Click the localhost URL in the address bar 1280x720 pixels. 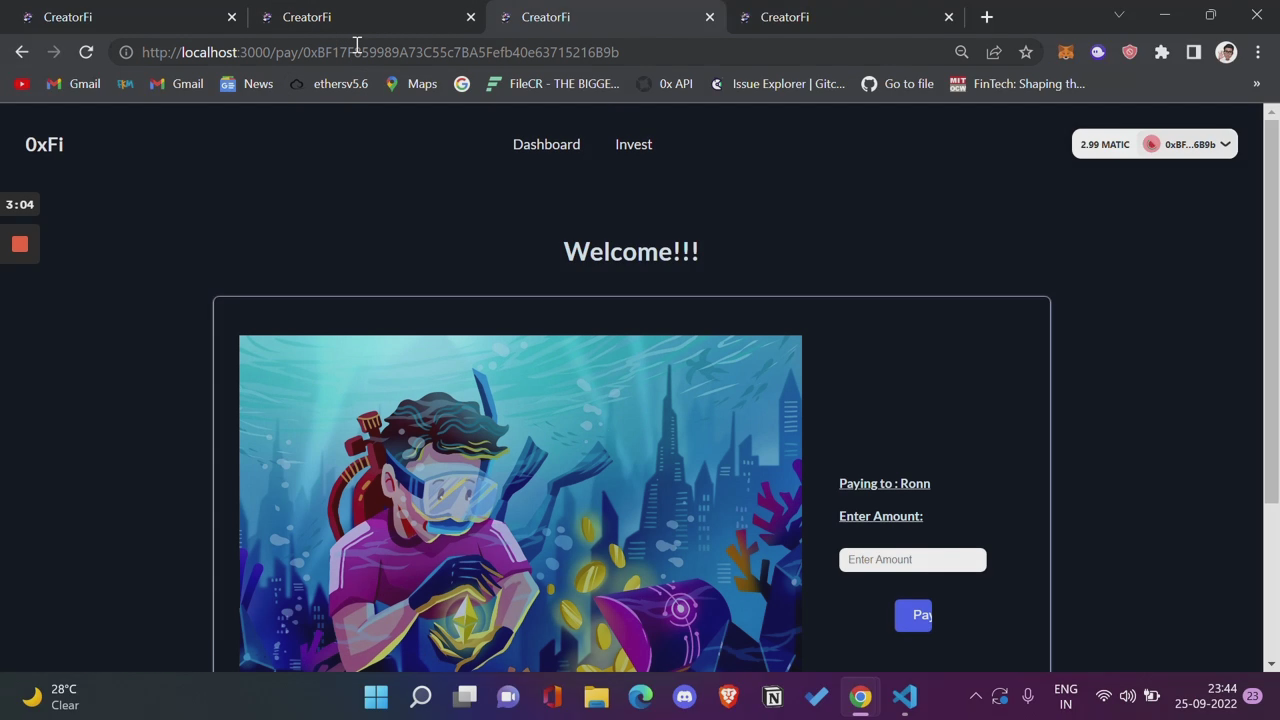click(380, 52)
